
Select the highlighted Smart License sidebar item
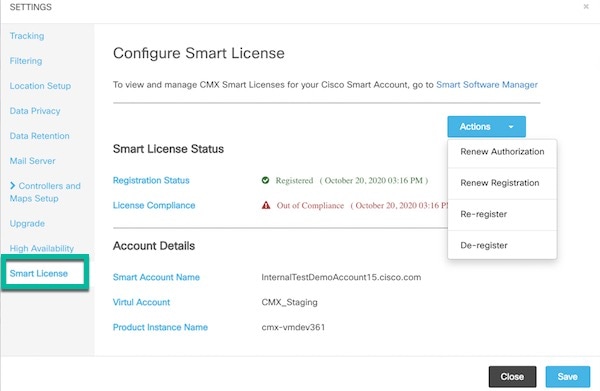(x=45, y=273)
